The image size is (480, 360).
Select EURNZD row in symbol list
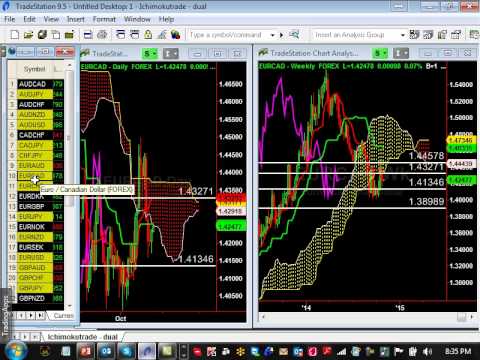(35, 237)
